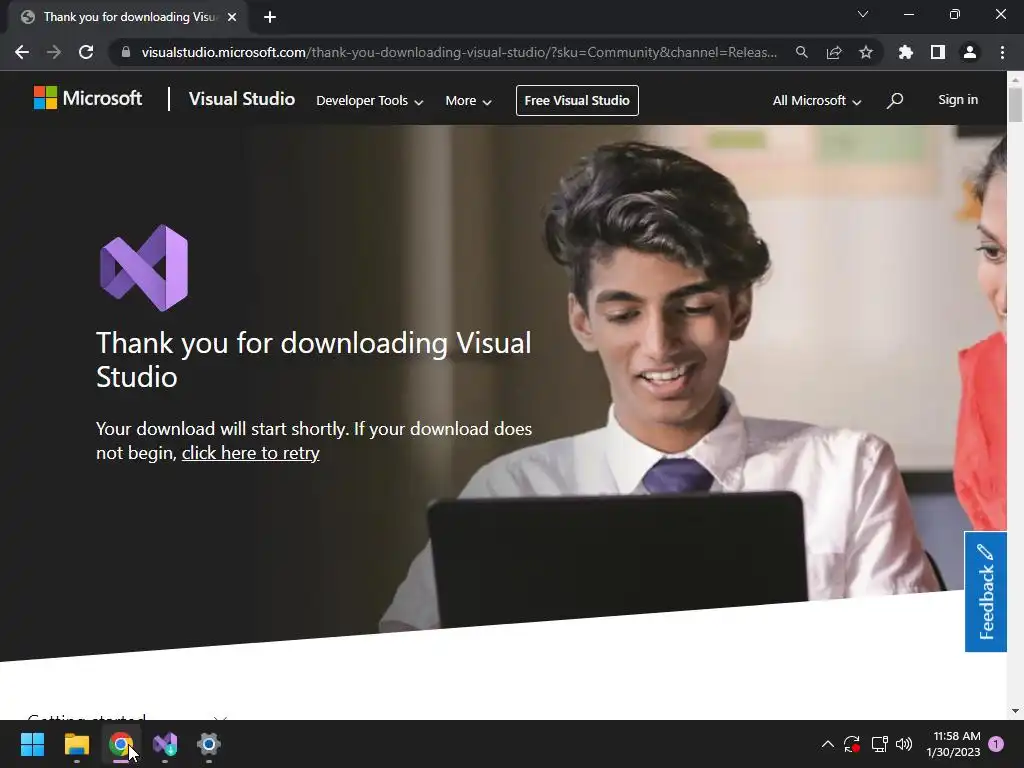Image resolution: width=1024 pixels, height=768 pixels.
Task: Bookmark this page with the star icon
Action: pyautogui.click(x=866, y=52)
